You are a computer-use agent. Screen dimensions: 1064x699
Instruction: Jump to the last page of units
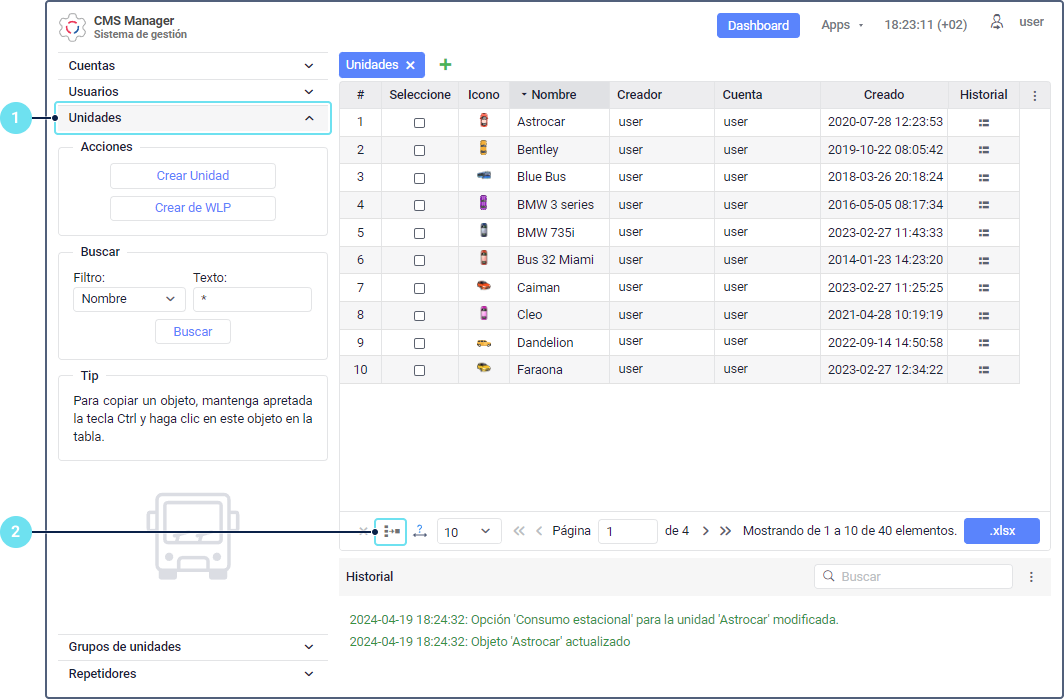[725, 531]
